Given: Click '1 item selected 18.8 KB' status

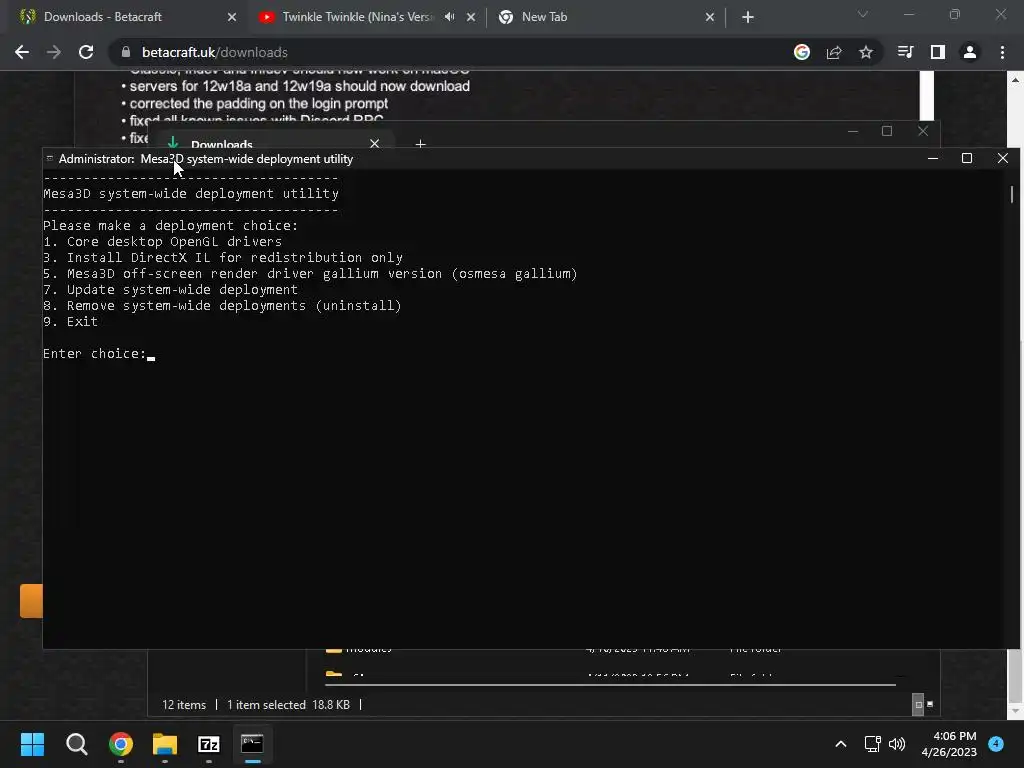Looking at the screenshot, I should pos(288,705).
